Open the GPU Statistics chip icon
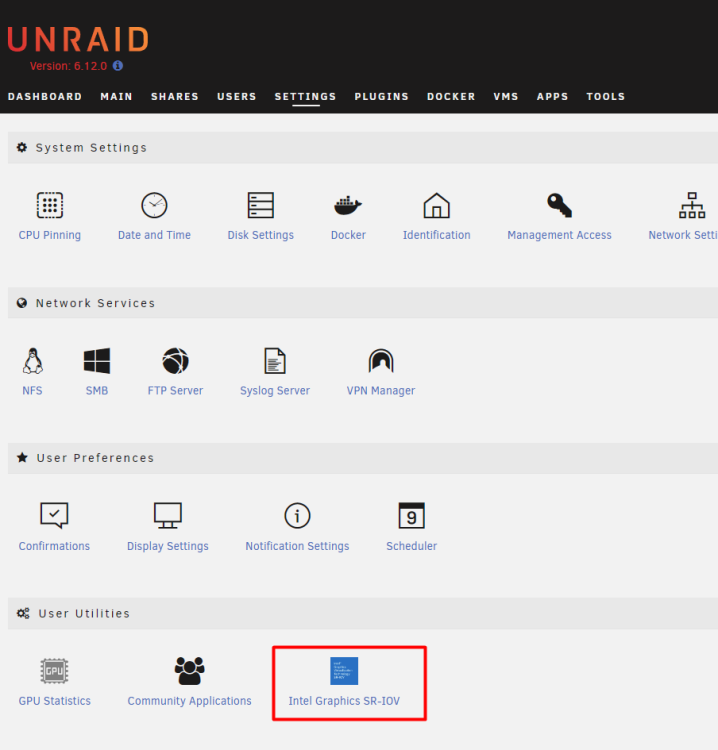The width and height of the screenshot is (718, 750). [54, 671]
